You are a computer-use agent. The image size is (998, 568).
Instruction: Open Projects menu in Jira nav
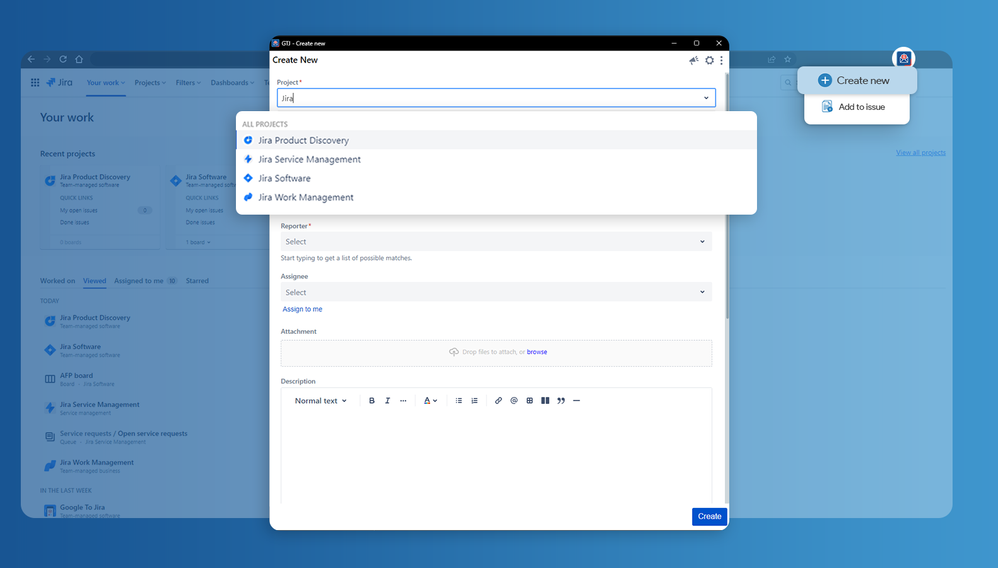click(150, 83)
